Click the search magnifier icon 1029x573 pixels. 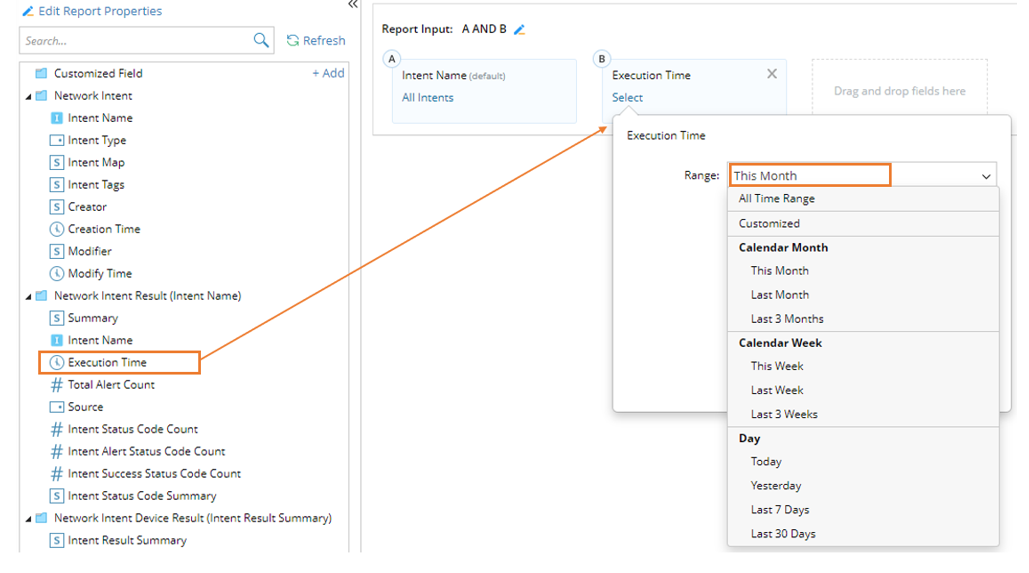point(261,40)
